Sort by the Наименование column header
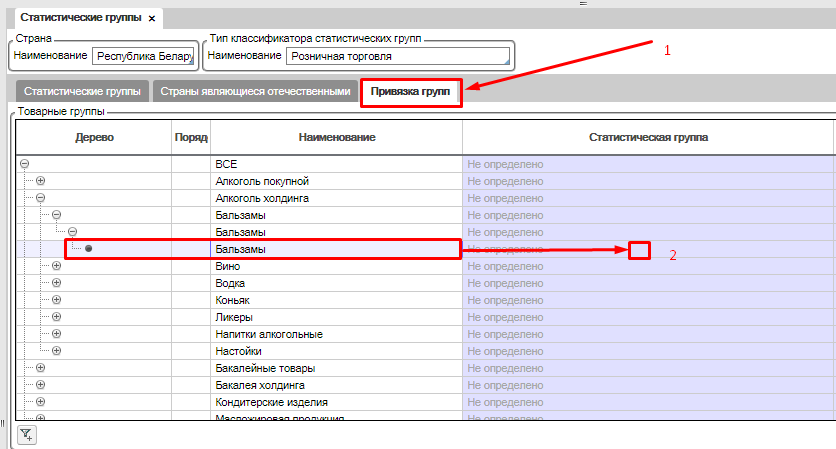 tap(335, 136)
